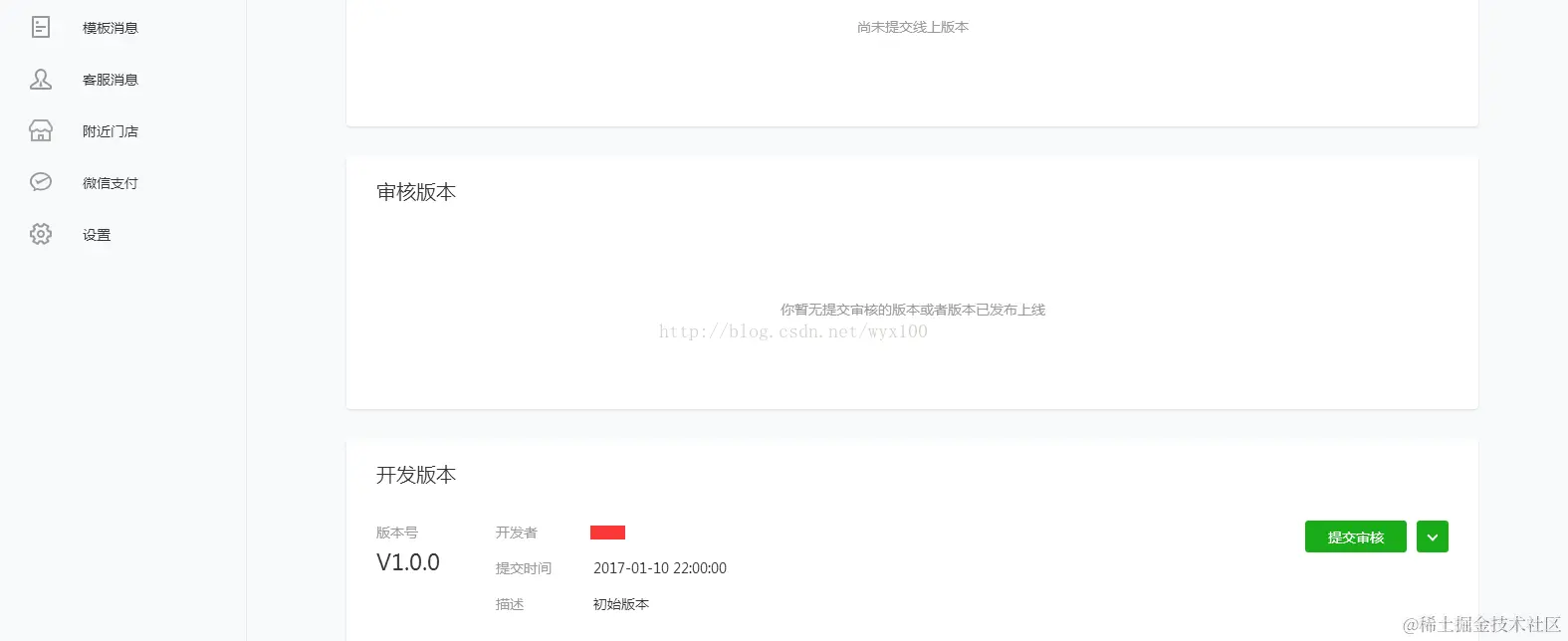Click the 客服消息 person icon
This screenshot has width=1568, height=641.
pyautogui.click(x=41, y=79)
